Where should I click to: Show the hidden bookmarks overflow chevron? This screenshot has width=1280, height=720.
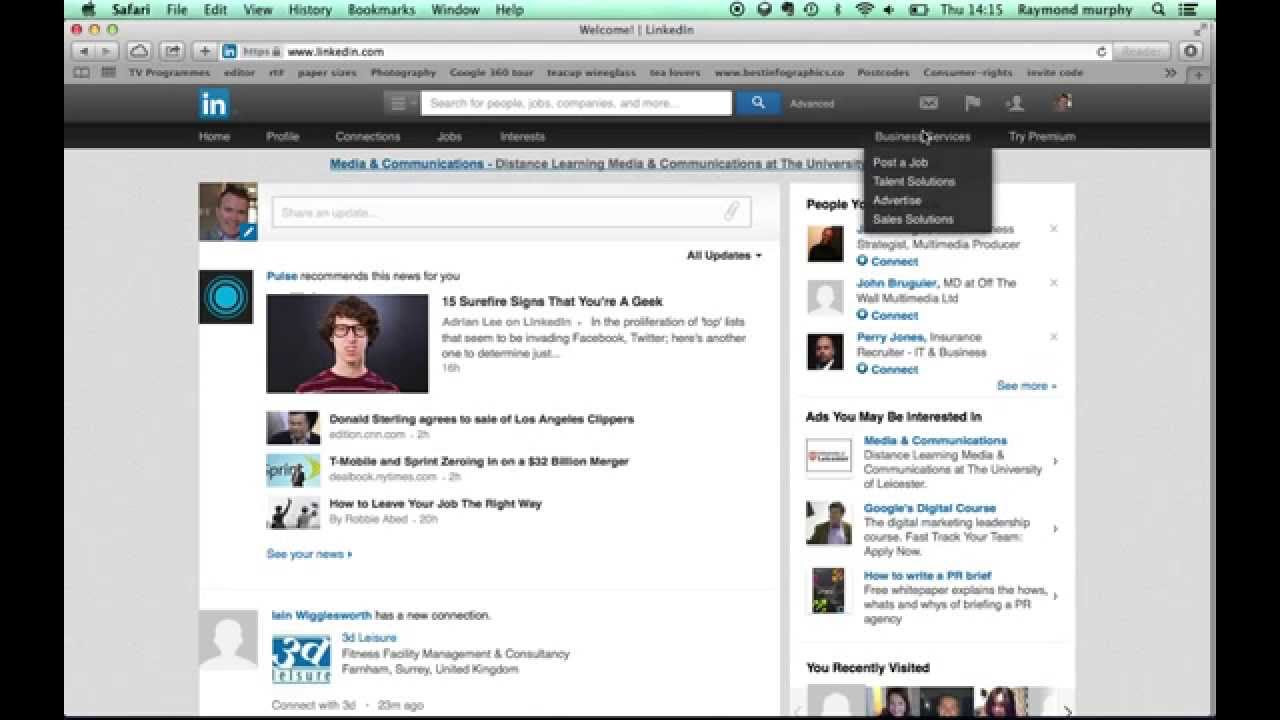(x=1170, y=72)
